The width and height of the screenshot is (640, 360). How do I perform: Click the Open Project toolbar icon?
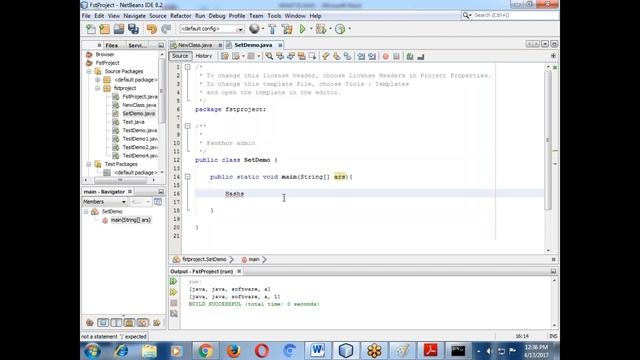(x=119, y=29)
